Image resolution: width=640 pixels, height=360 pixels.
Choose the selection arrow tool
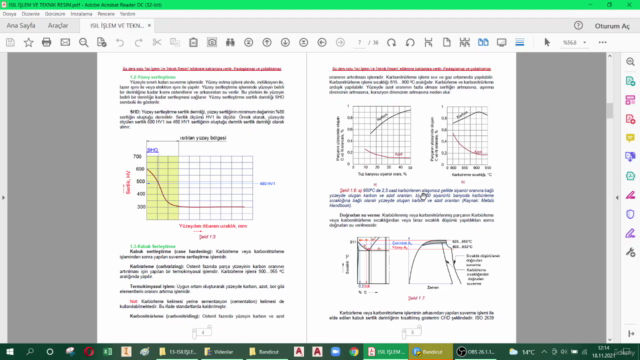tap(547, 42)
